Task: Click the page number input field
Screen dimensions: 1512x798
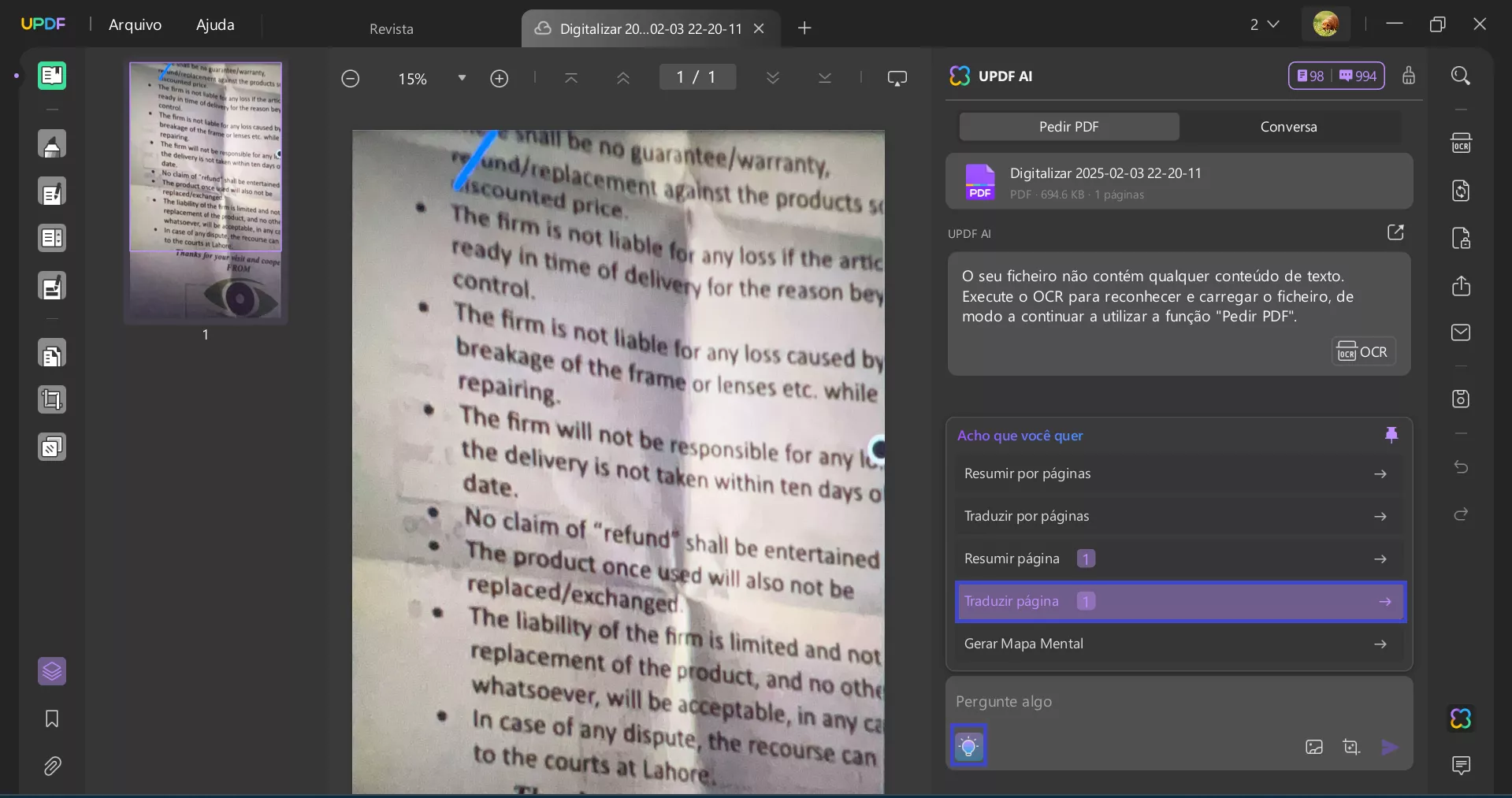Action: click(697, 76)
